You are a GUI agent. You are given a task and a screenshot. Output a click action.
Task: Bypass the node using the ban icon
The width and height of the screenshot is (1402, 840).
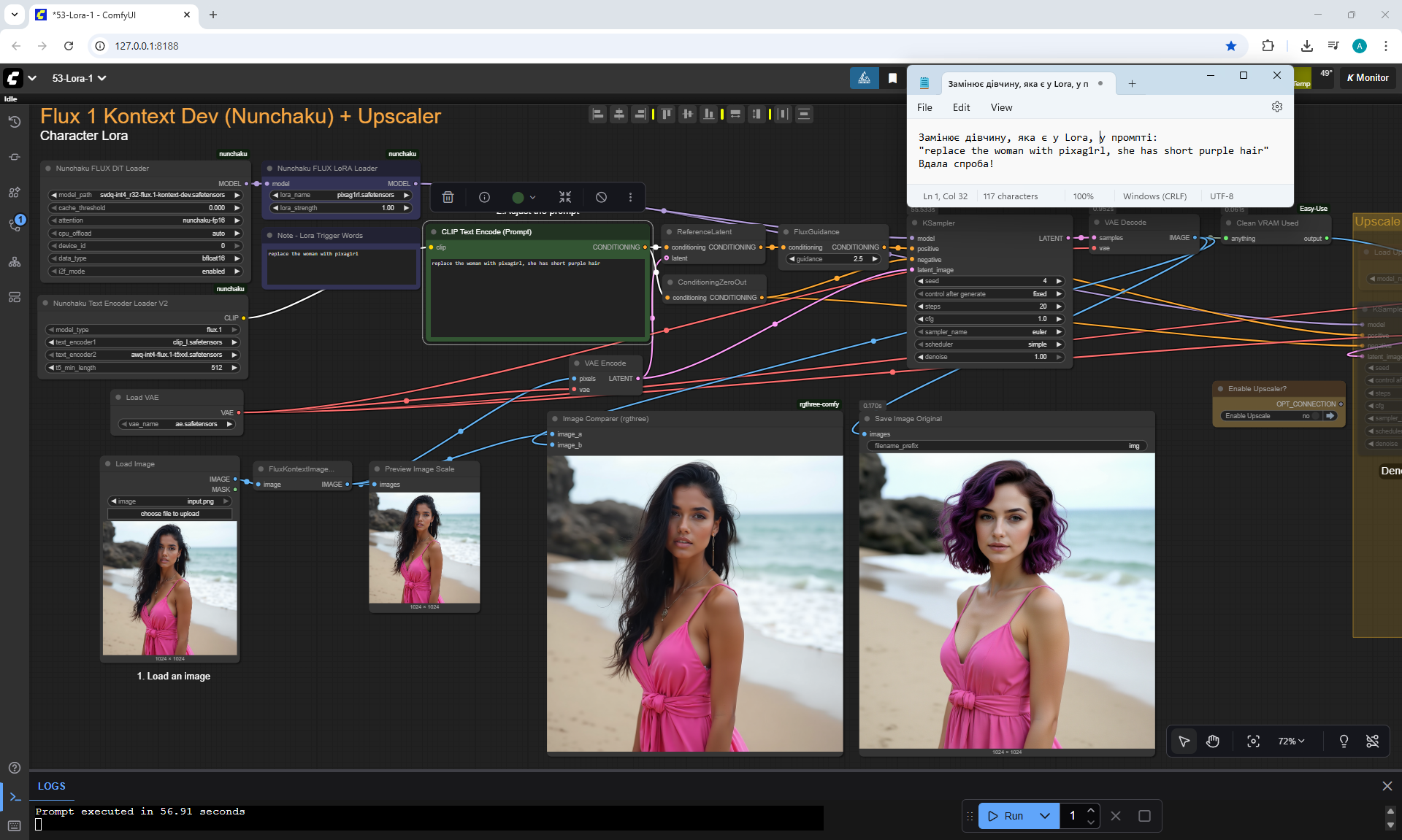[601, 197]
